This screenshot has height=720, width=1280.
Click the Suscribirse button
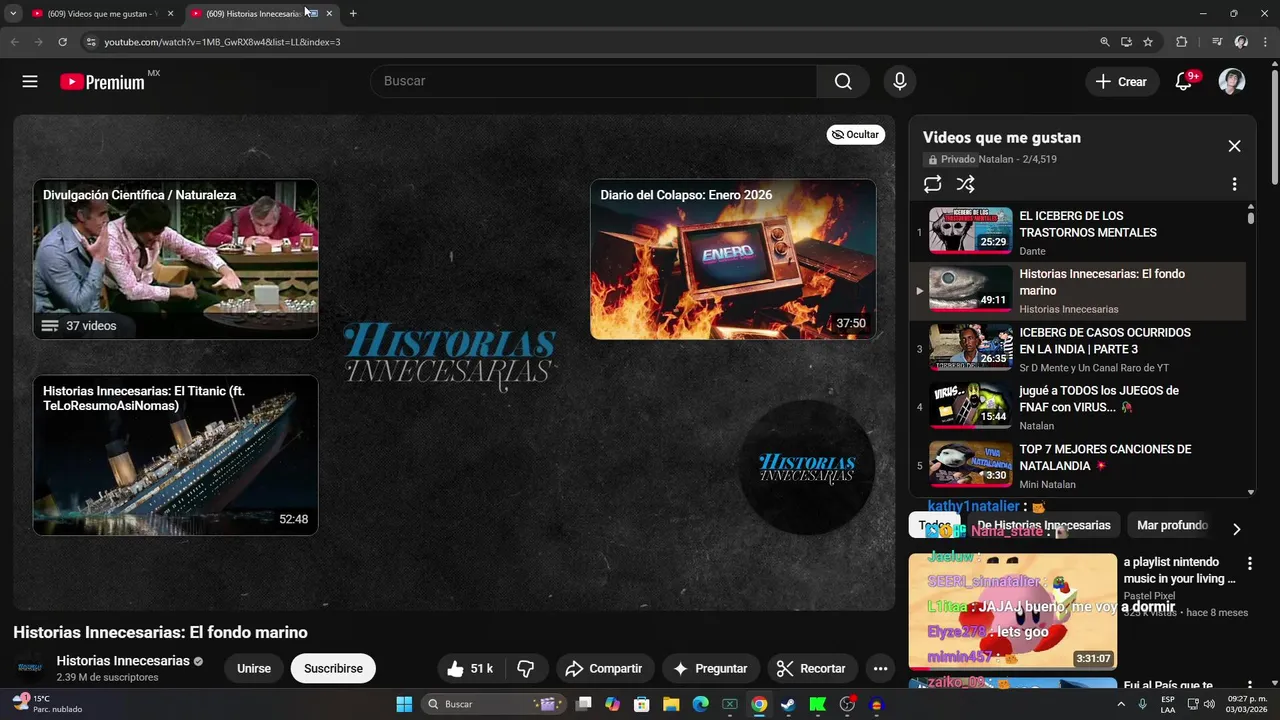(x=333, y=669)
